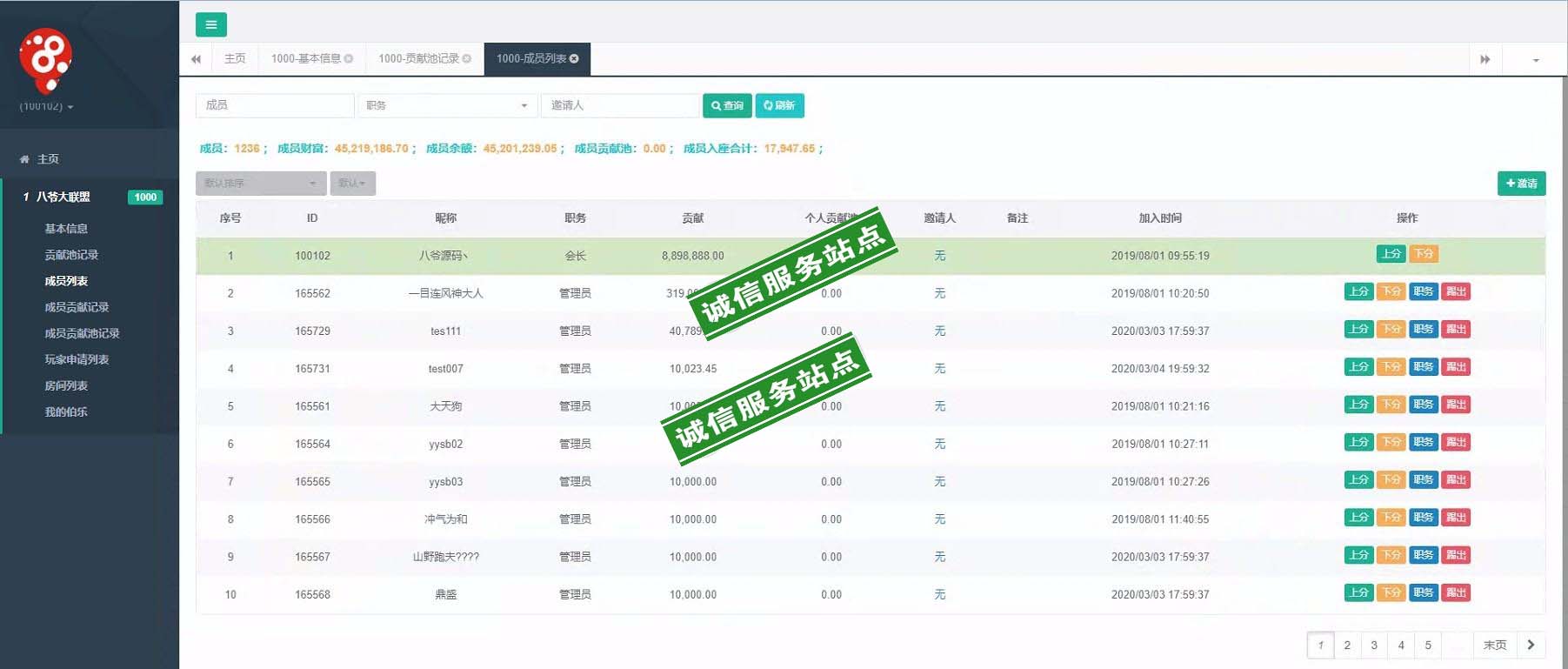Click the 成员 search input field
Screen dimensions: 1568x669
[x=275, y=105]
